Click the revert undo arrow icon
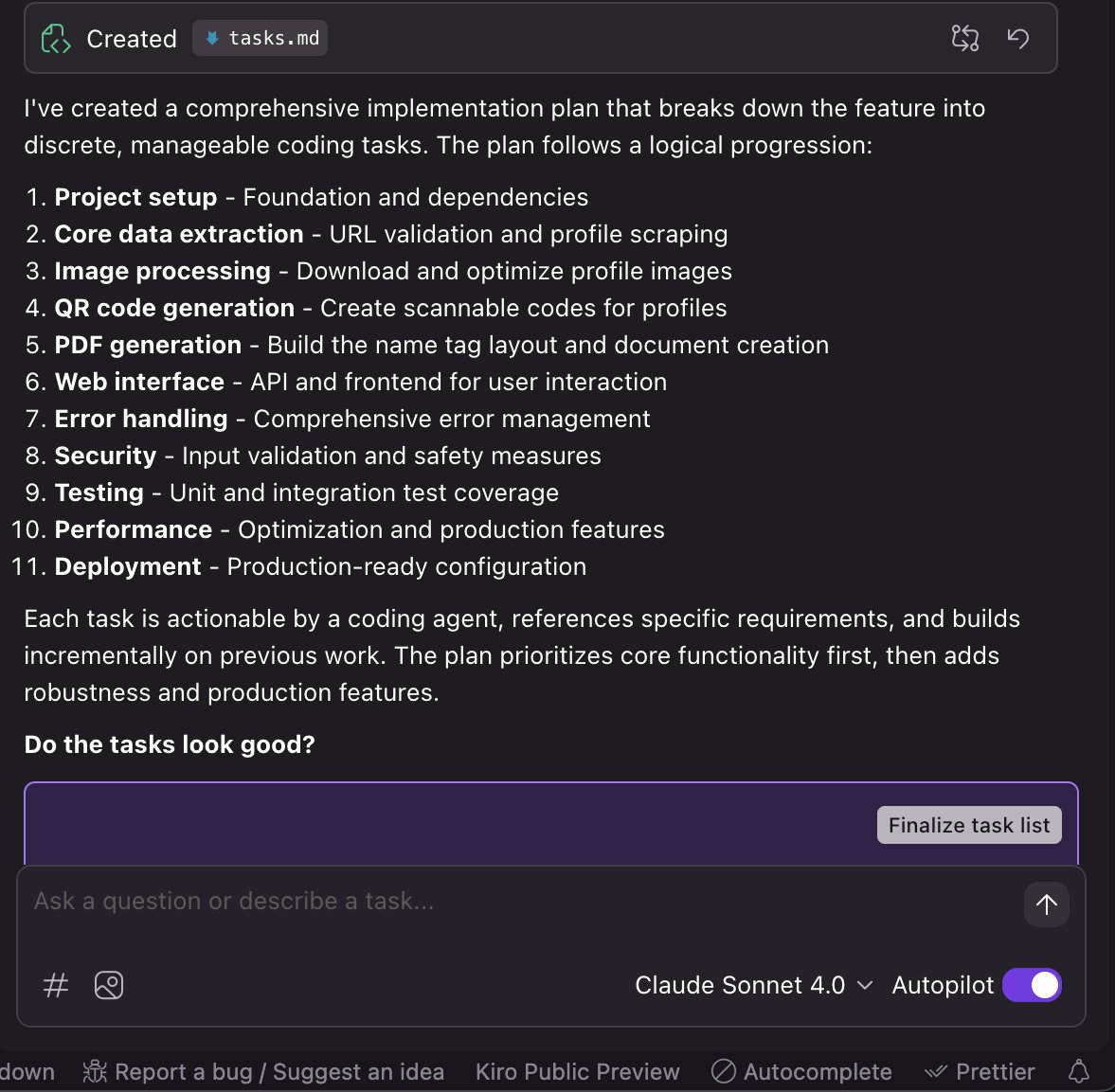 pos(1017,39)
